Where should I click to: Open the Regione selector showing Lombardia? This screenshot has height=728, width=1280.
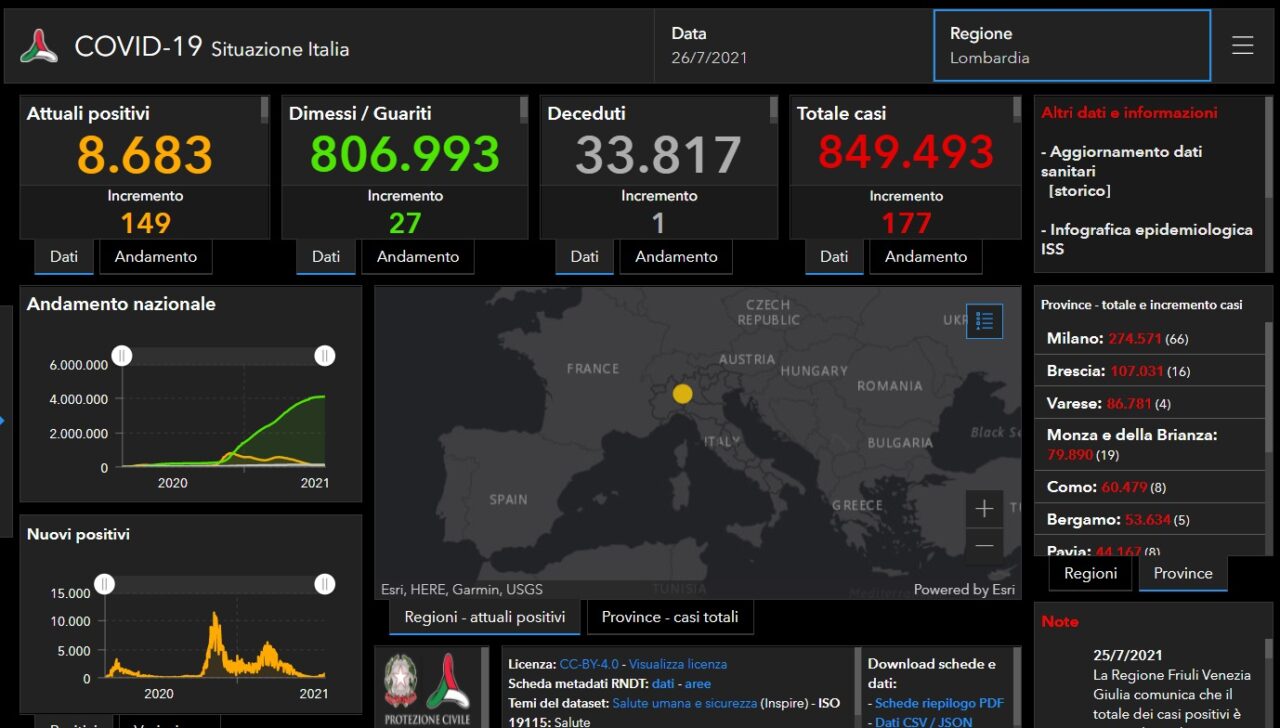(x=1071, y=46)
